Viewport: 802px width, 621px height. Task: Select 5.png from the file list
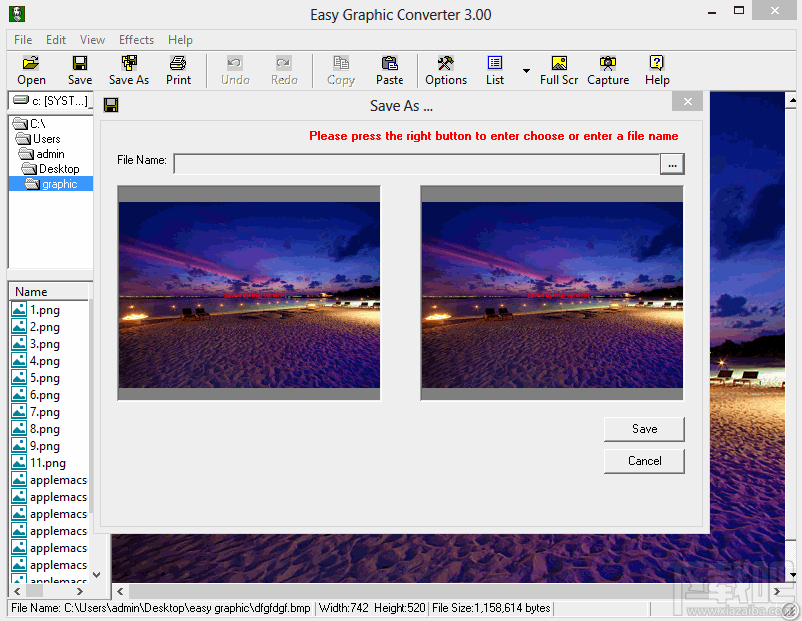tap(45, 378)
